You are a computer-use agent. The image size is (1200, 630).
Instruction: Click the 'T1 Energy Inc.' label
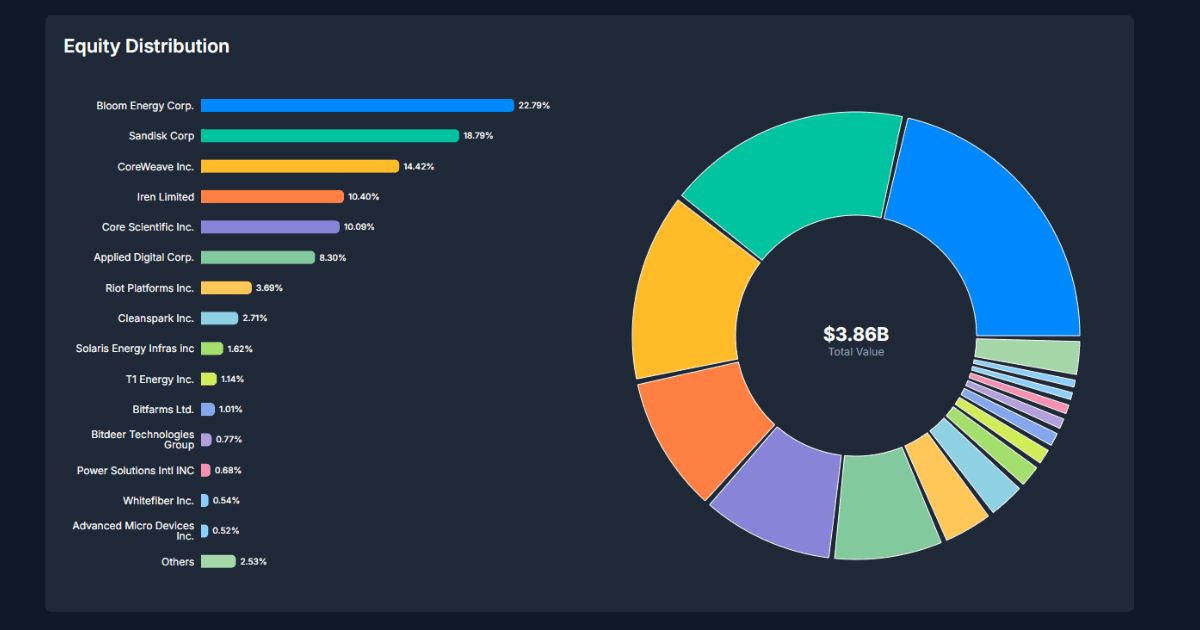tap(160, 379)
